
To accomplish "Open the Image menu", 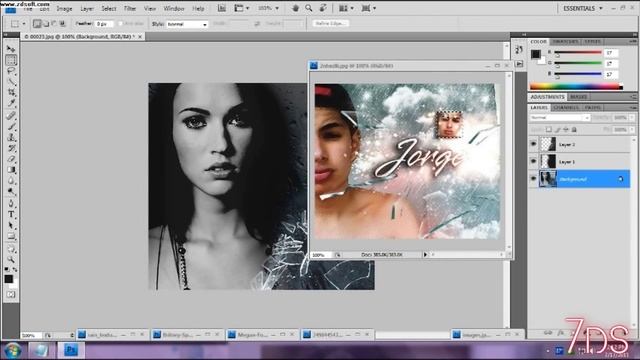I will tap(64, 9).
